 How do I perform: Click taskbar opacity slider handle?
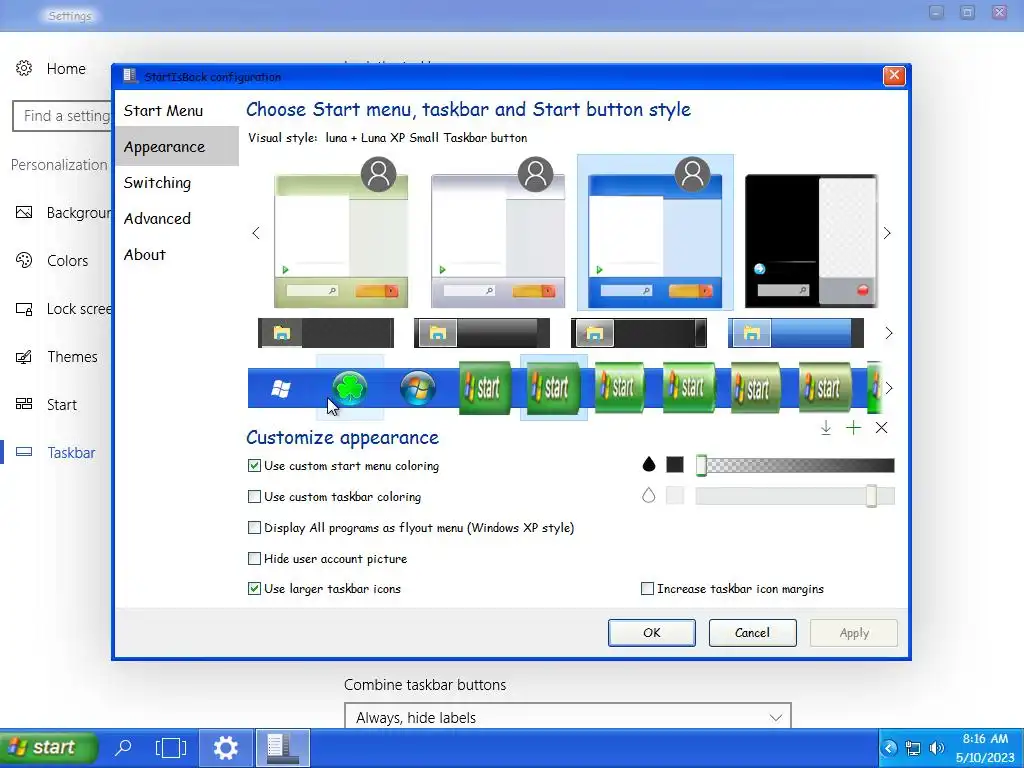point(871,496)
